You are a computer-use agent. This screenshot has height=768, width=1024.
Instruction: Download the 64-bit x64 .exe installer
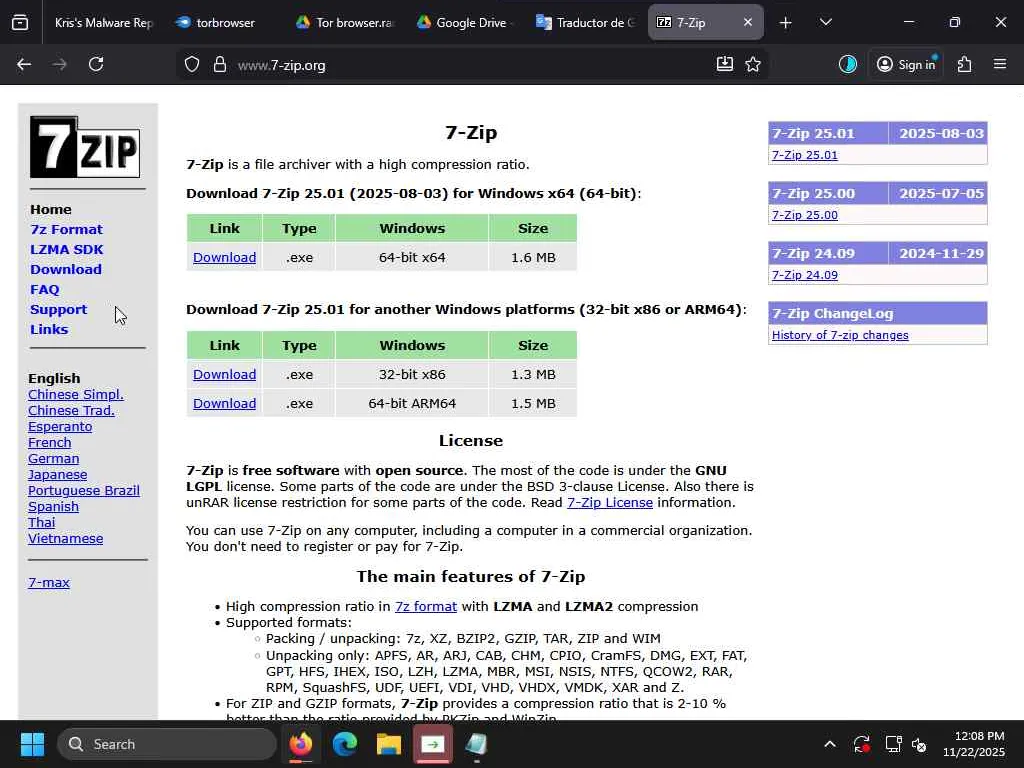pos(224,257)
